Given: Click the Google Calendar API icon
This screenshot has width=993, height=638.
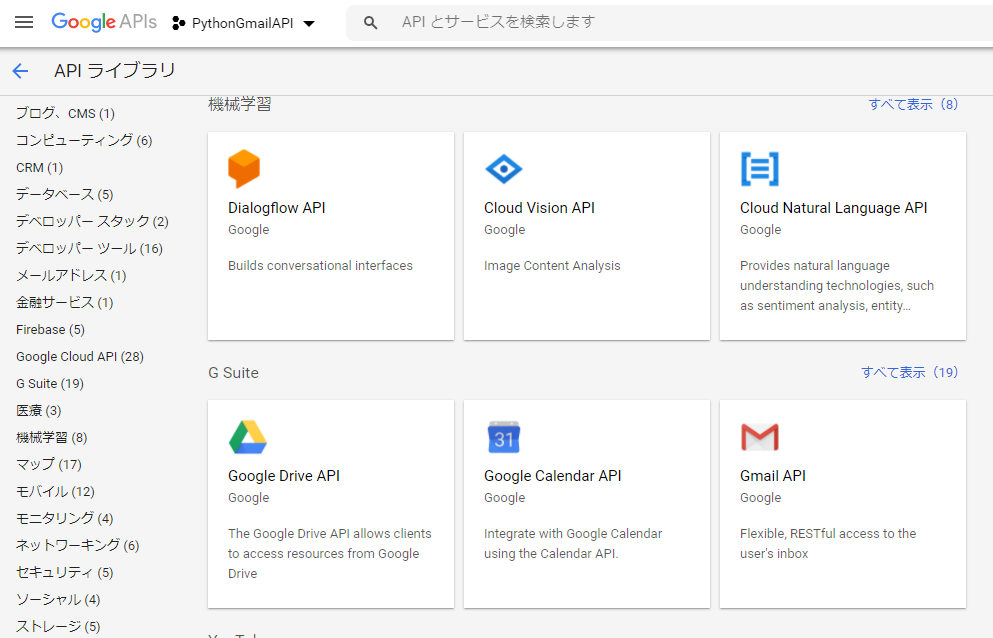Looking at the screenshot, I should [x=503, y=437].
